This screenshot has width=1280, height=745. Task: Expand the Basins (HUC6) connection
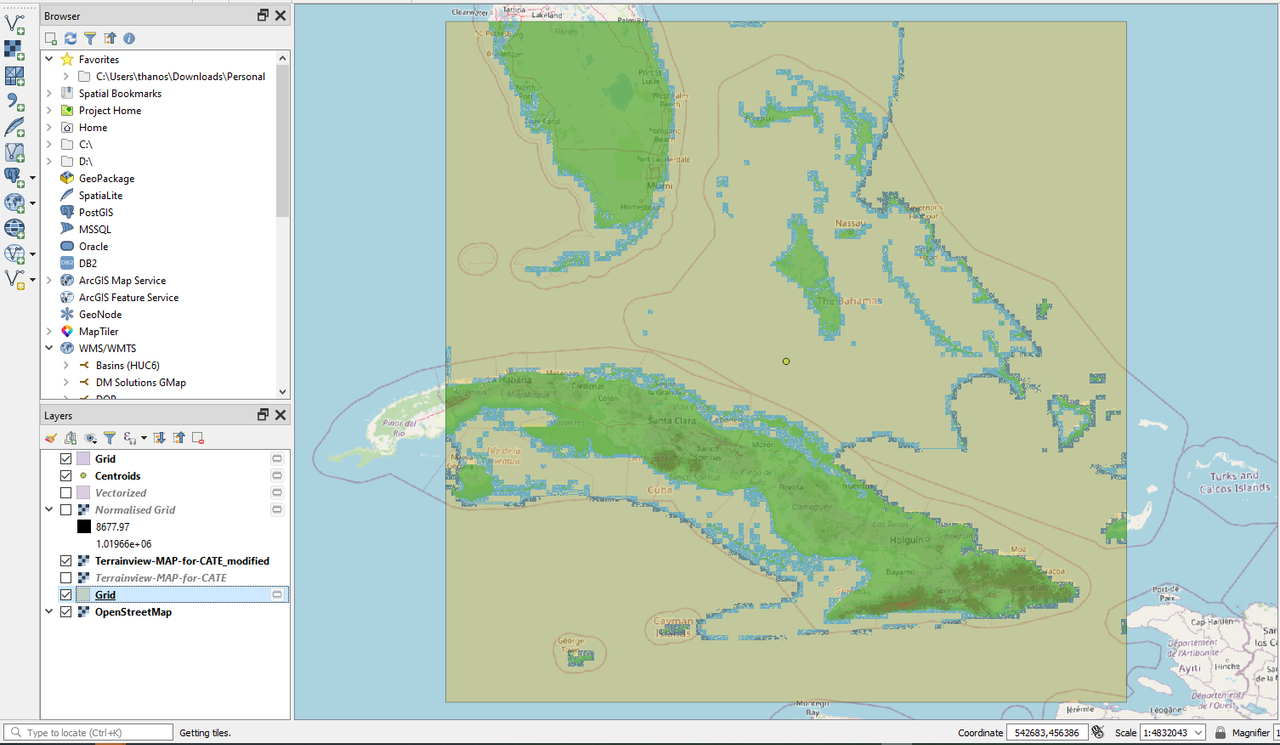[66, 365]
